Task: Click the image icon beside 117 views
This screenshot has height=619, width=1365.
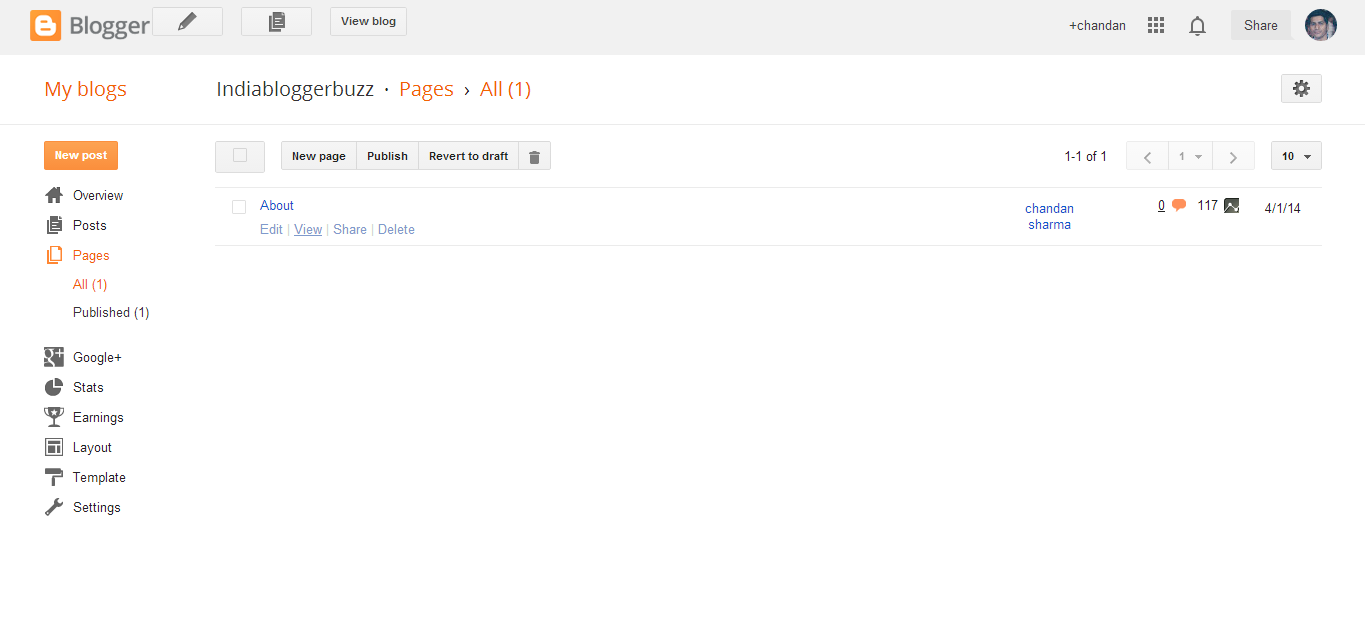Action: click(1231, 205)
